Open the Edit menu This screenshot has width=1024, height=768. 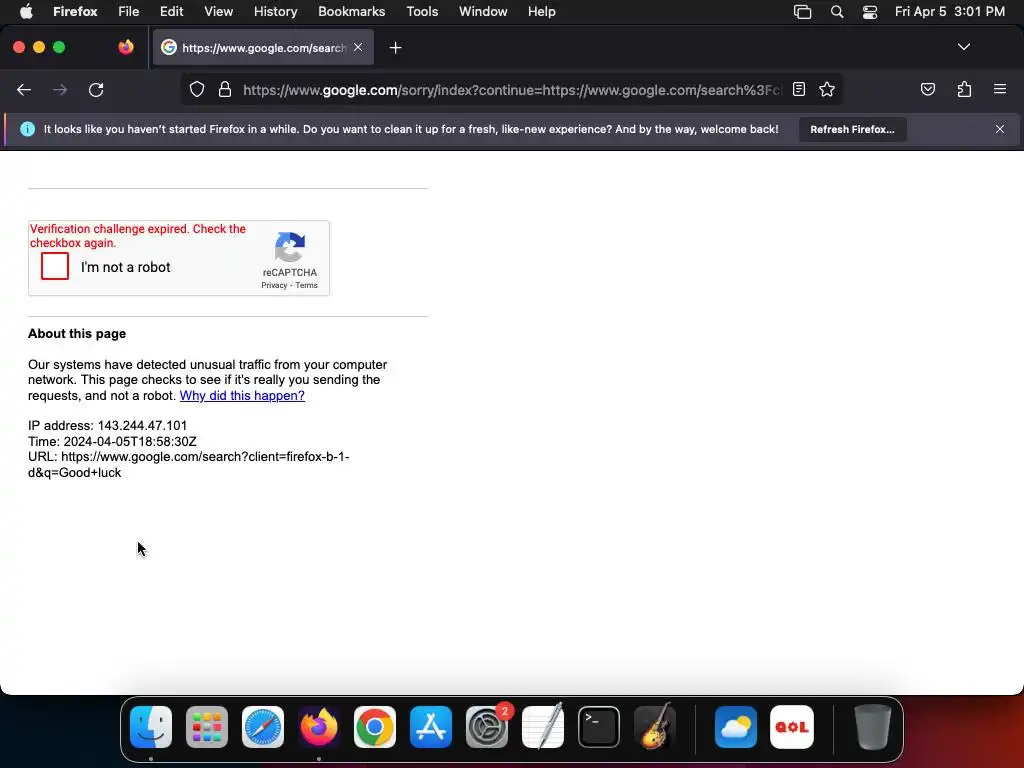pyautogui.click(x=172, y=12)
